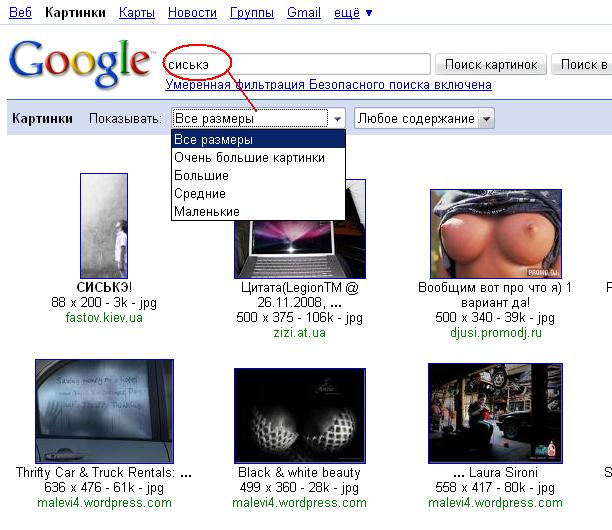Choose Все размеры in the size list
Image resolution: width=612 pixels, height=530 pixels.
[258, 139]
